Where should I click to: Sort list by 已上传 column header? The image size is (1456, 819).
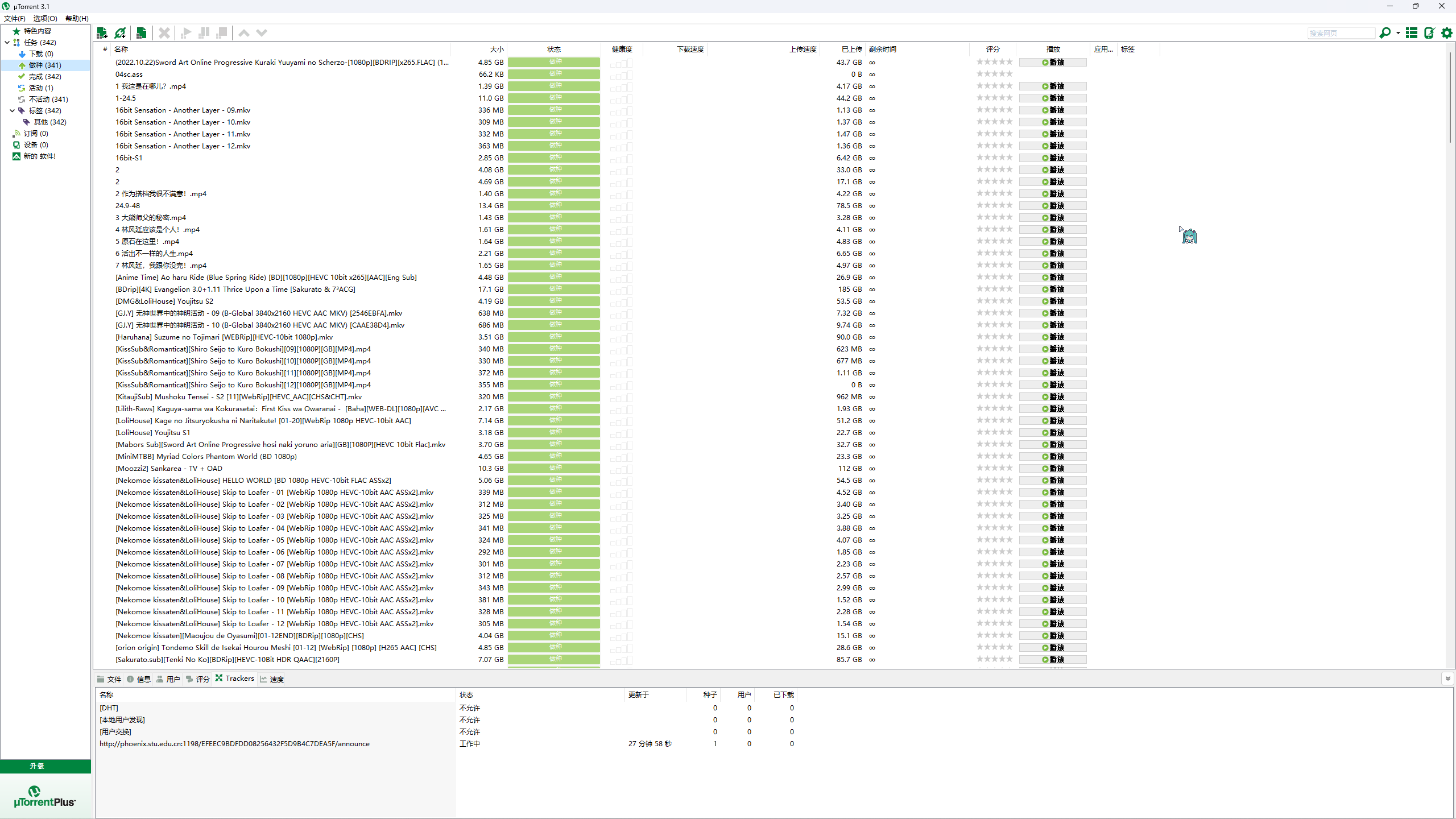[843, 49]
